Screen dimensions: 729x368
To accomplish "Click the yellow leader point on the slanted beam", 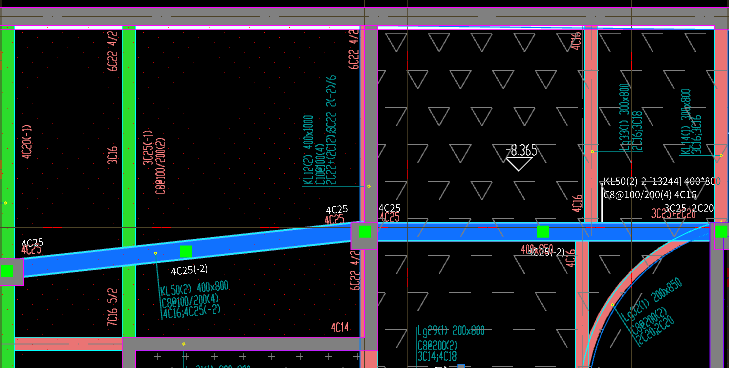I will [x=155, y=253].
